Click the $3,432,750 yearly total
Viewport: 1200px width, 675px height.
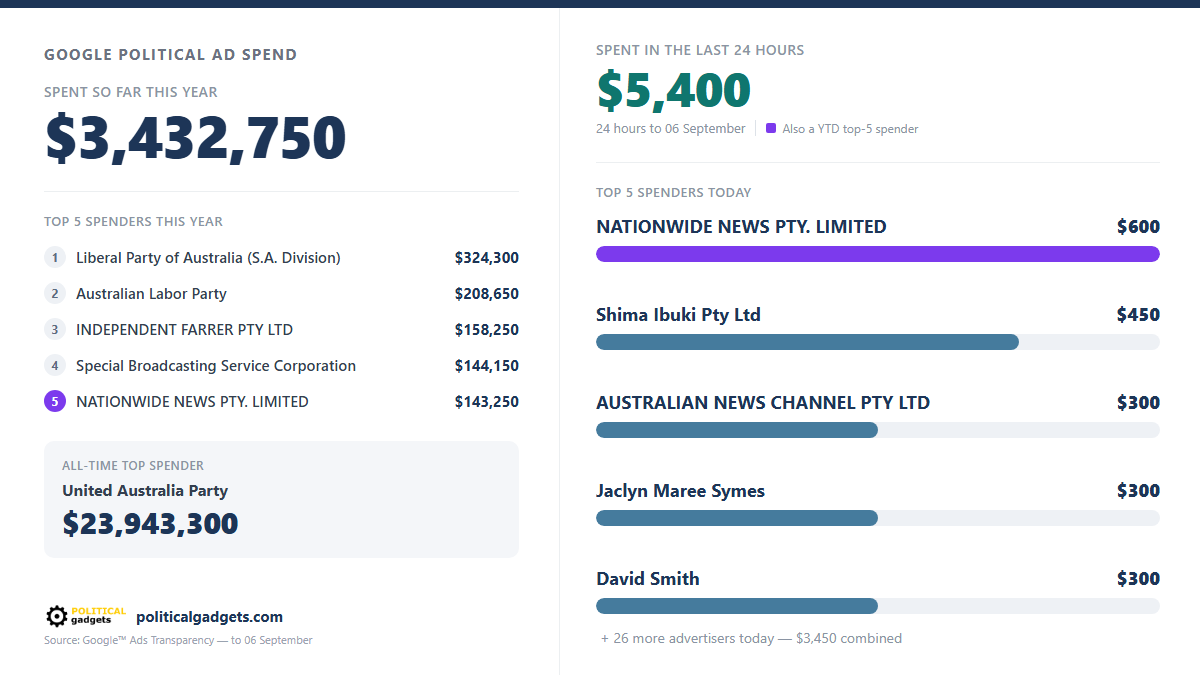click(196, 138)
